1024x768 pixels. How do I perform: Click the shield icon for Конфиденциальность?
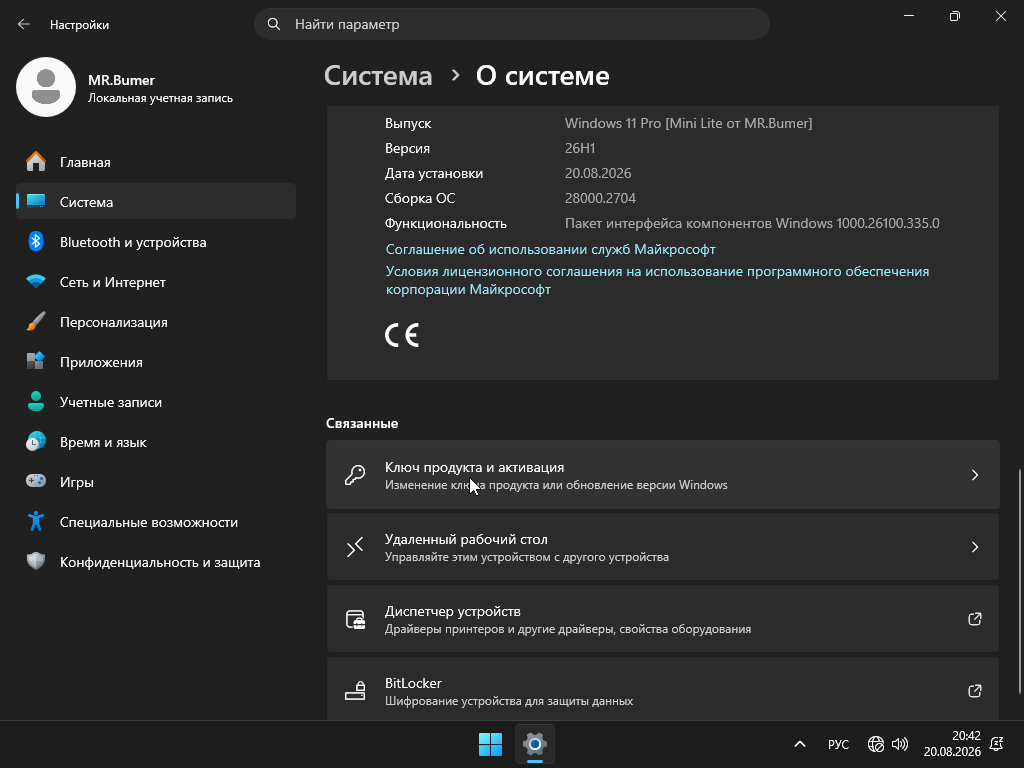pyautogui.click(x=36, y=561)
